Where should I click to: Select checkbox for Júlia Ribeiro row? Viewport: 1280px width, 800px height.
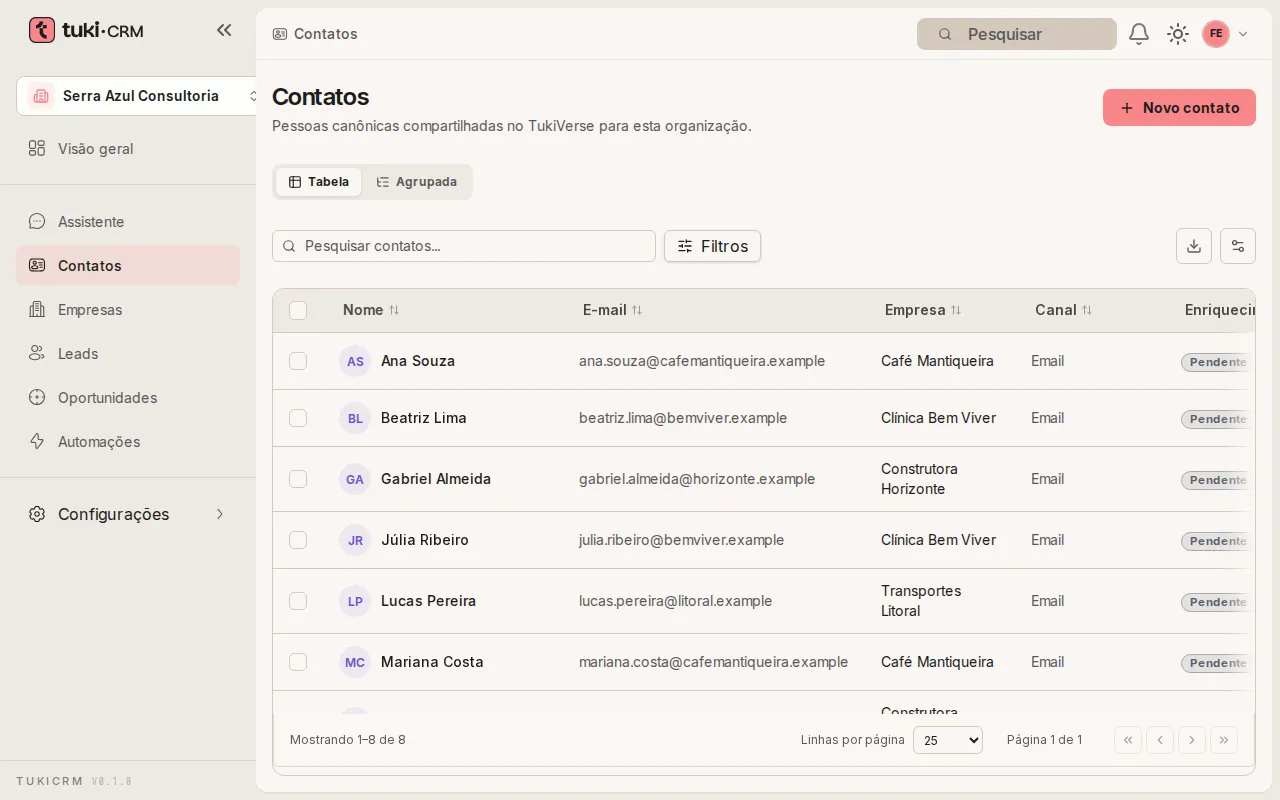point(298,540)
